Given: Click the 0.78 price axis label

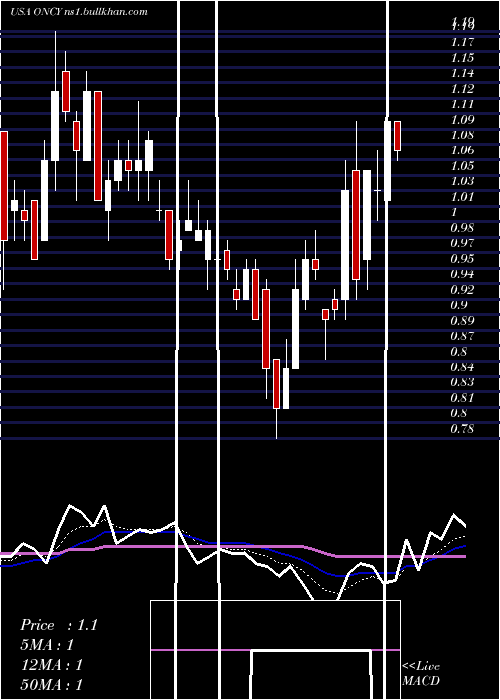Looking at the screenshot, I should pos(462,429).
